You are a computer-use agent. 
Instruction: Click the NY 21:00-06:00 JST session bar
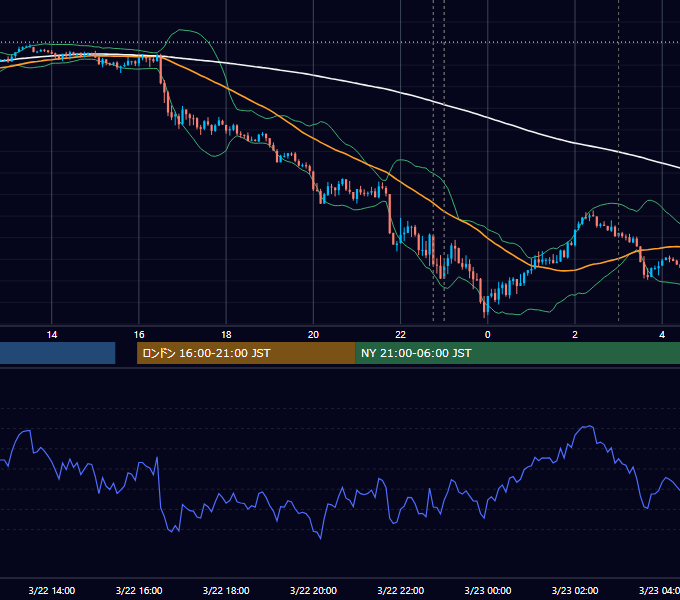517,353
